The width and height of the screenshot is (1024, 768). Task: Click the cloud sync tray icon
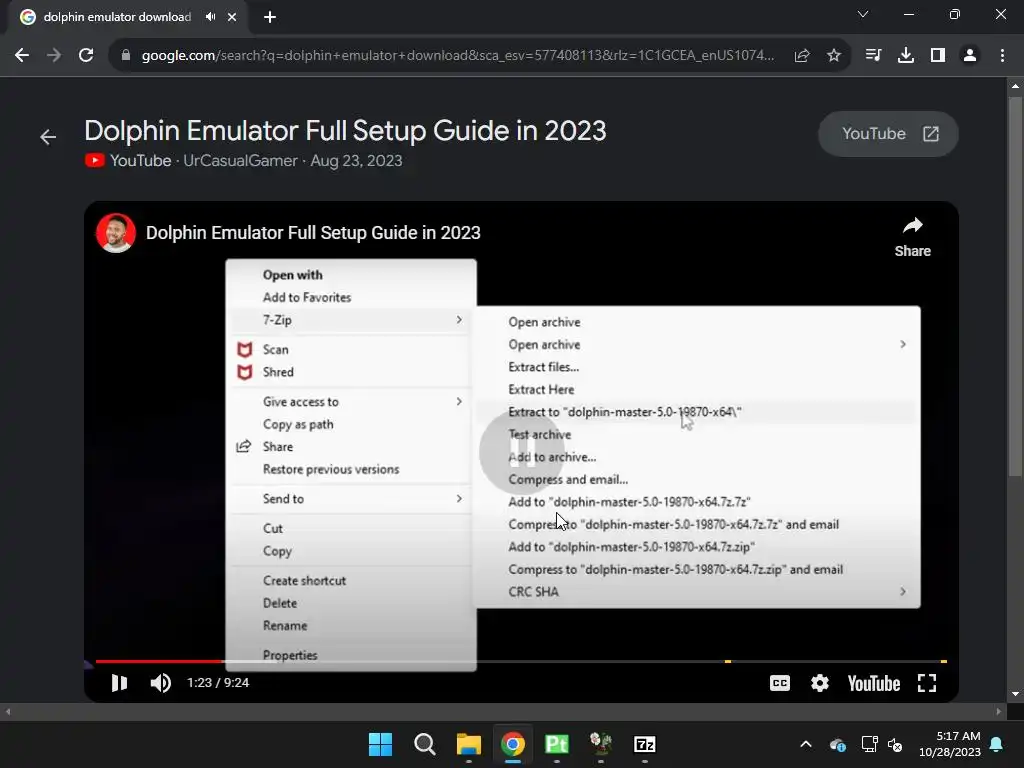(x=838, y=744)
